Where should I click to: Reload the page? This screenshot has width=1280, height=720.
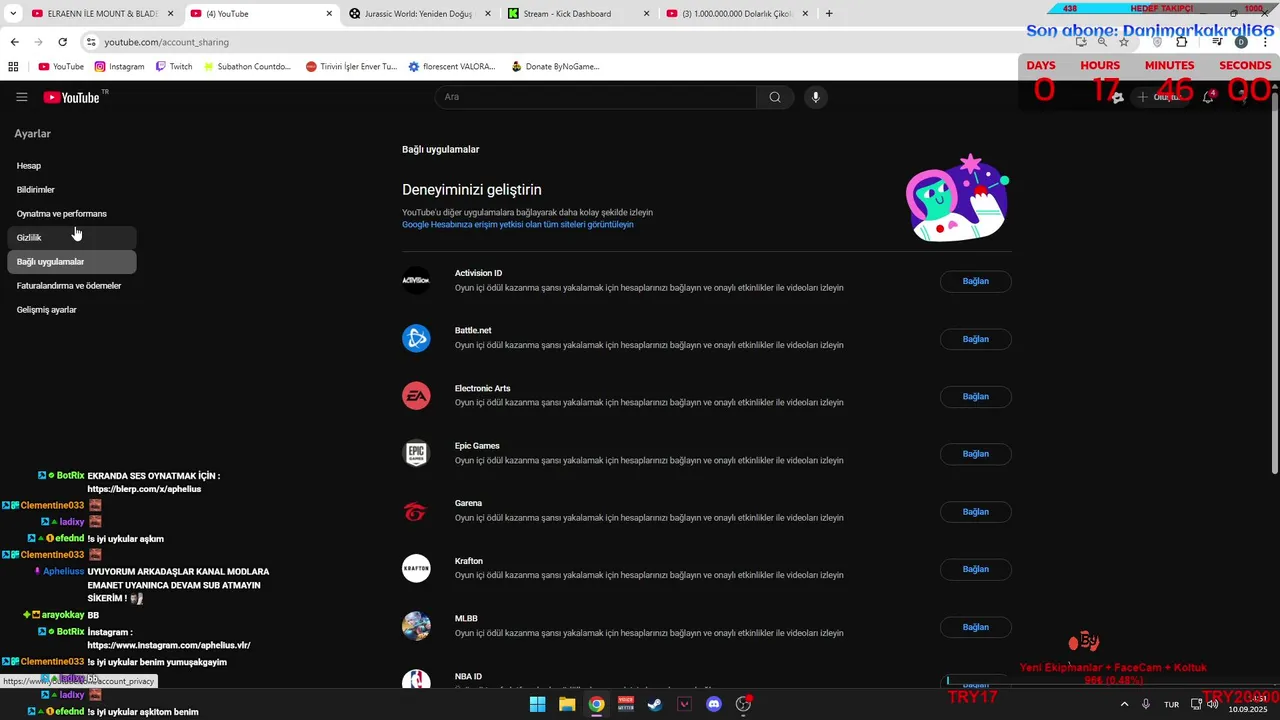click(62, 42)
